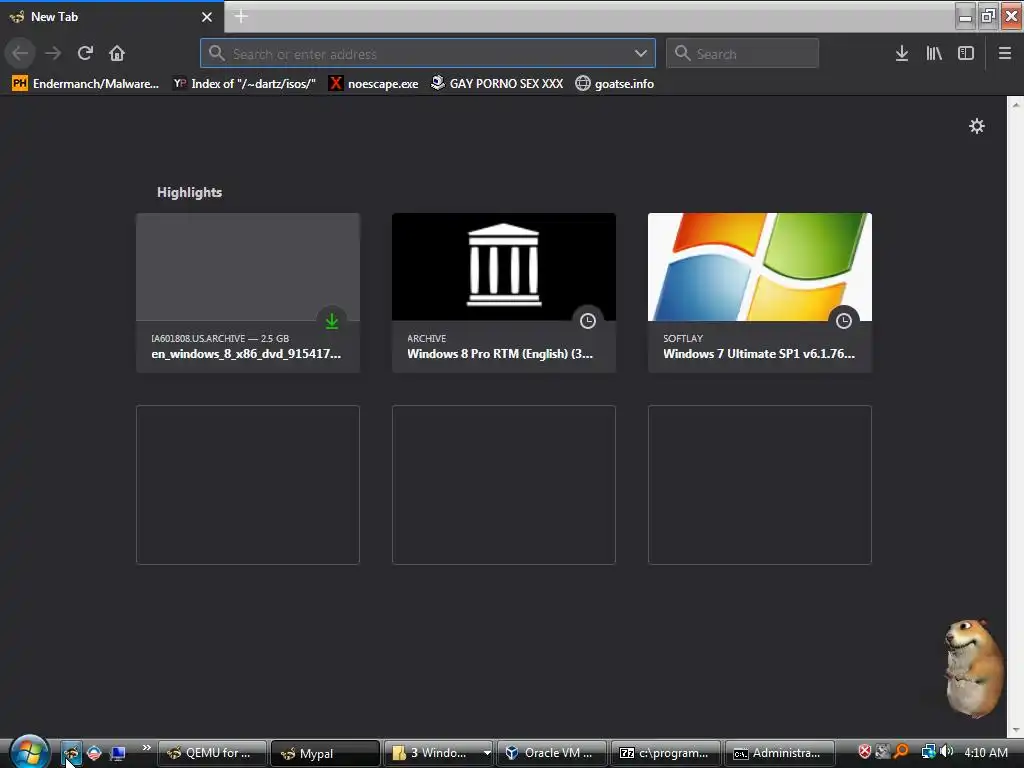Click the Highlights section heading
Viewport: 1024px width, 768px height.
point(189,192)
